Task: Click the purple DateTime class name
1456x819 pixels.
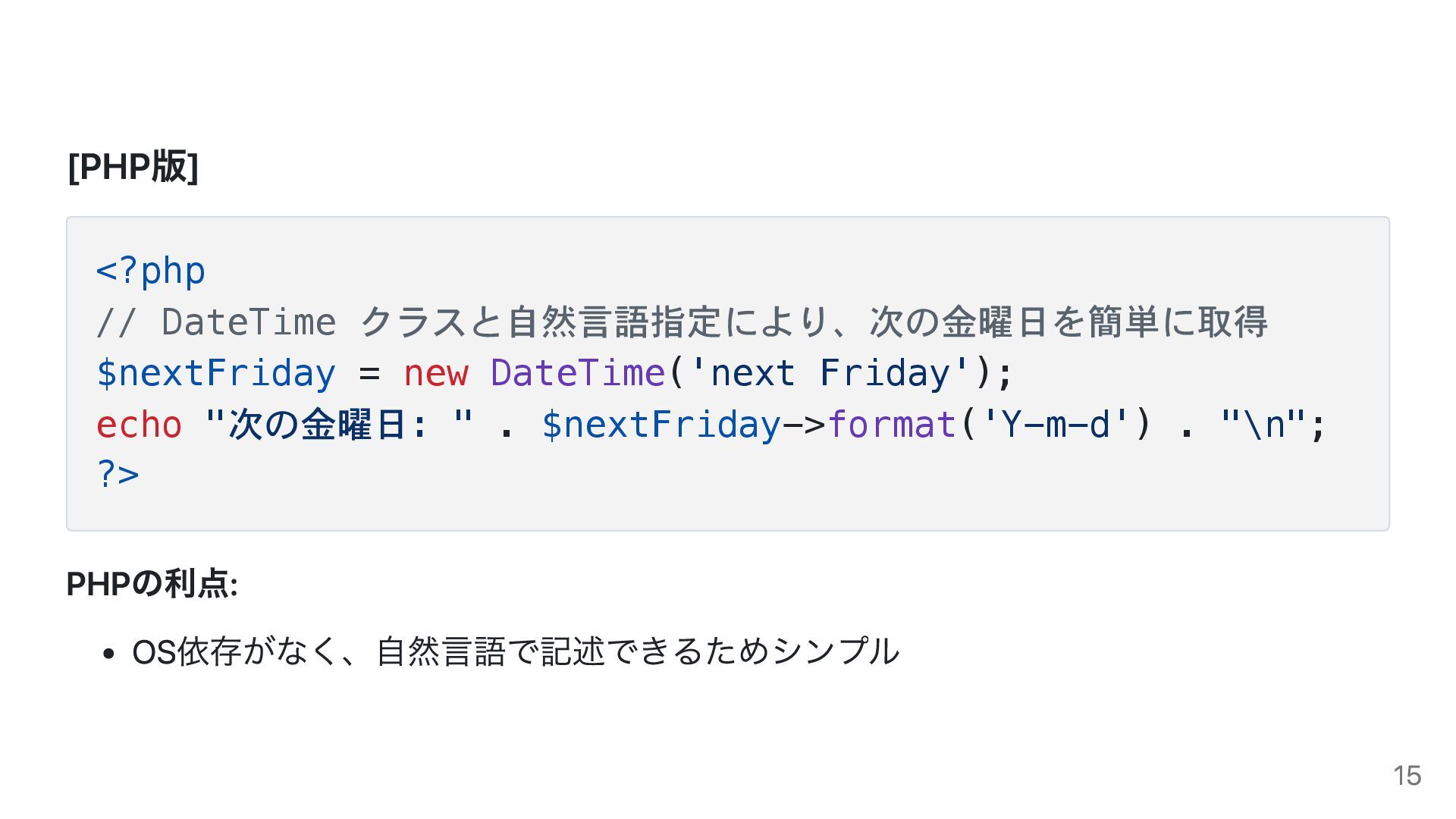Action: pos(578,373)
